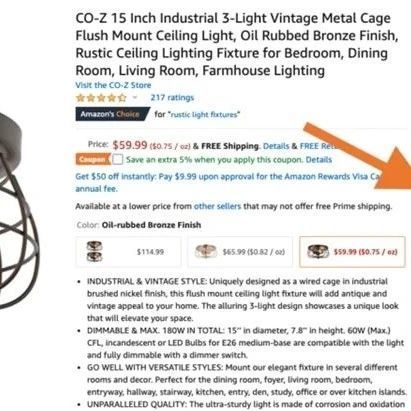
Task: Click the two-pack fixture thumbnail icon
Action: click(94, 252)
